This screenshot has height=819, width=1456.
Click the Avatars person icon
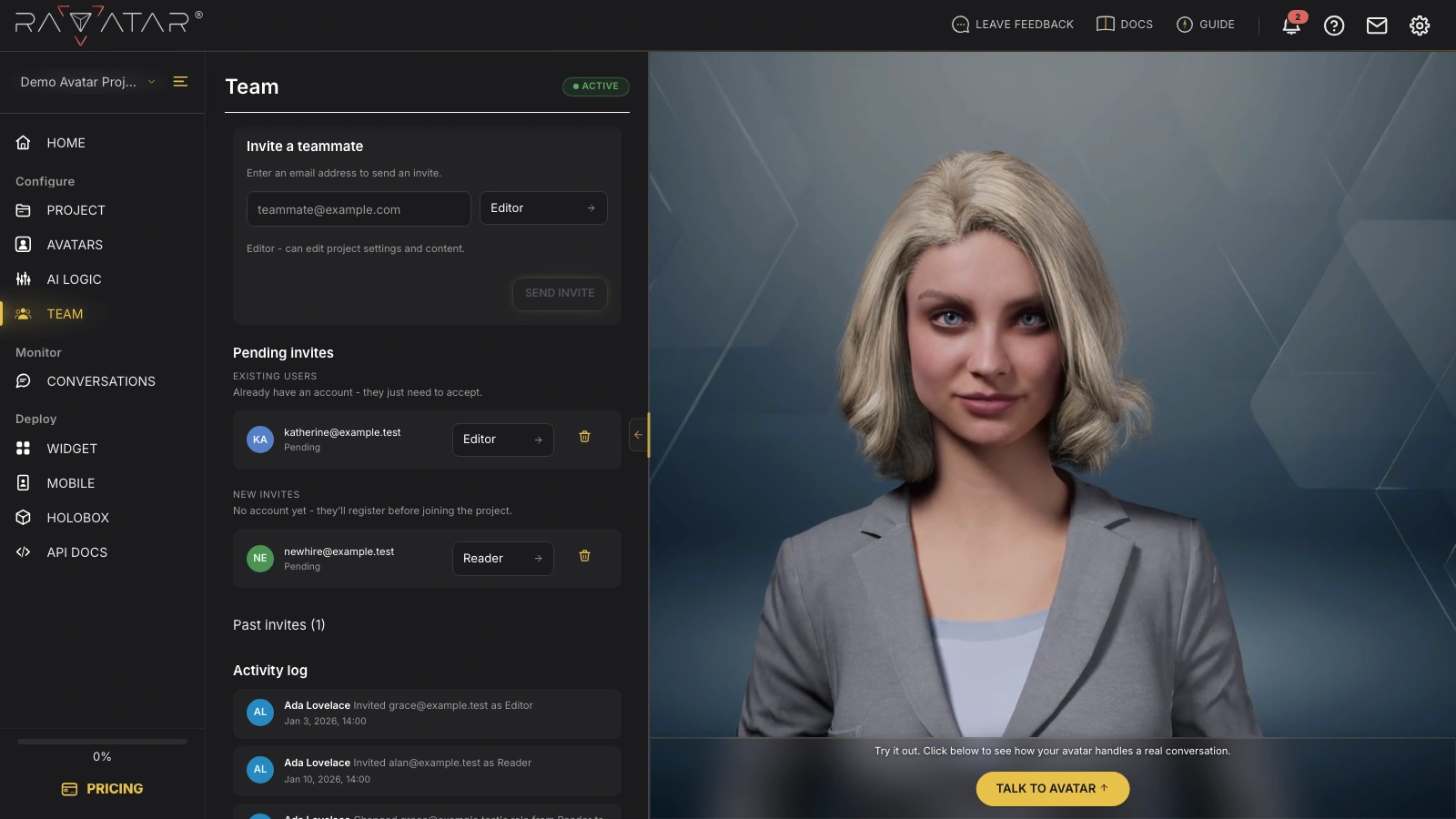point(24,245)
